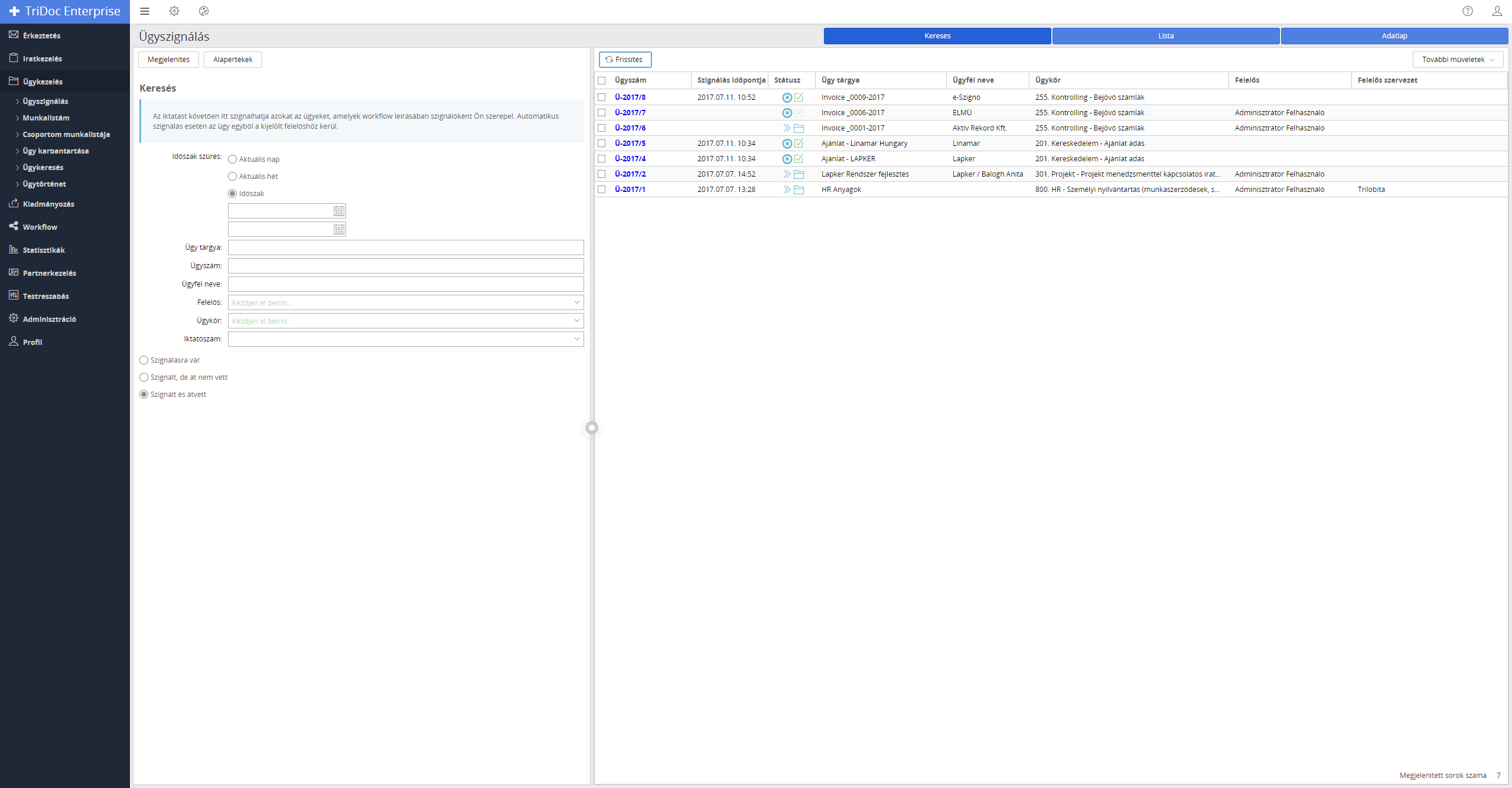Click checkmark status icon in Ü-2017/8 row
Screen dimensions: 1512x788
coord(799,97)
